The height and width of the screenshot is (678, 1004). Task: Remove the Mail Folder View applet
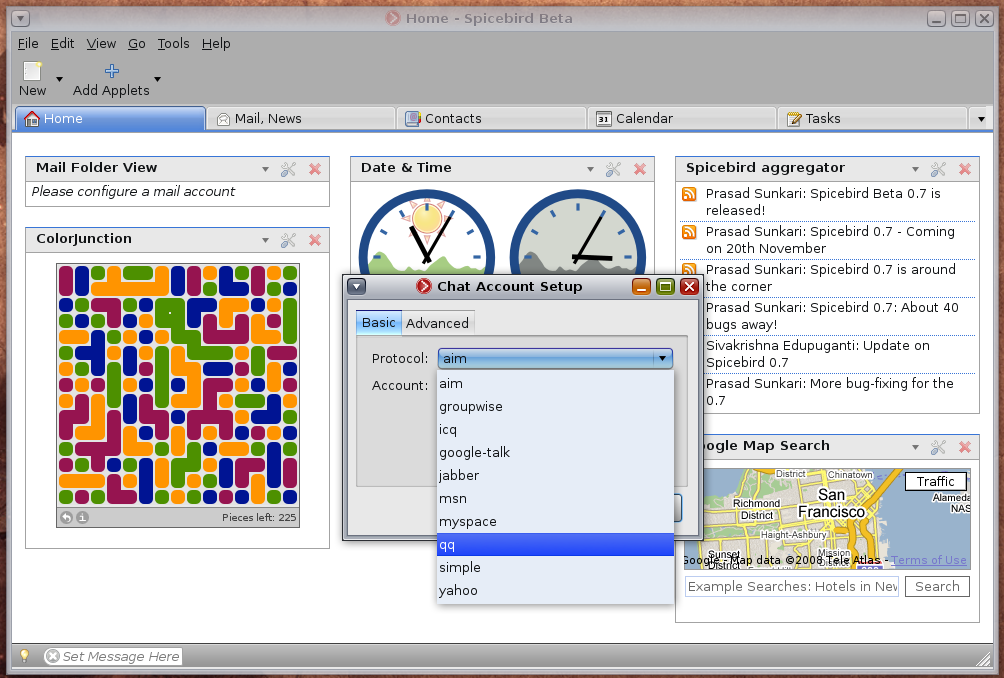(315, 169)
